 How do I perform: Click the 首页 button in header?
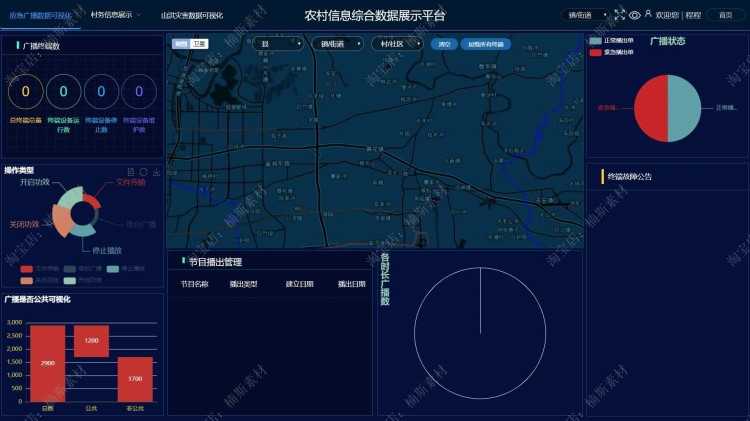(x=726, y=15)
